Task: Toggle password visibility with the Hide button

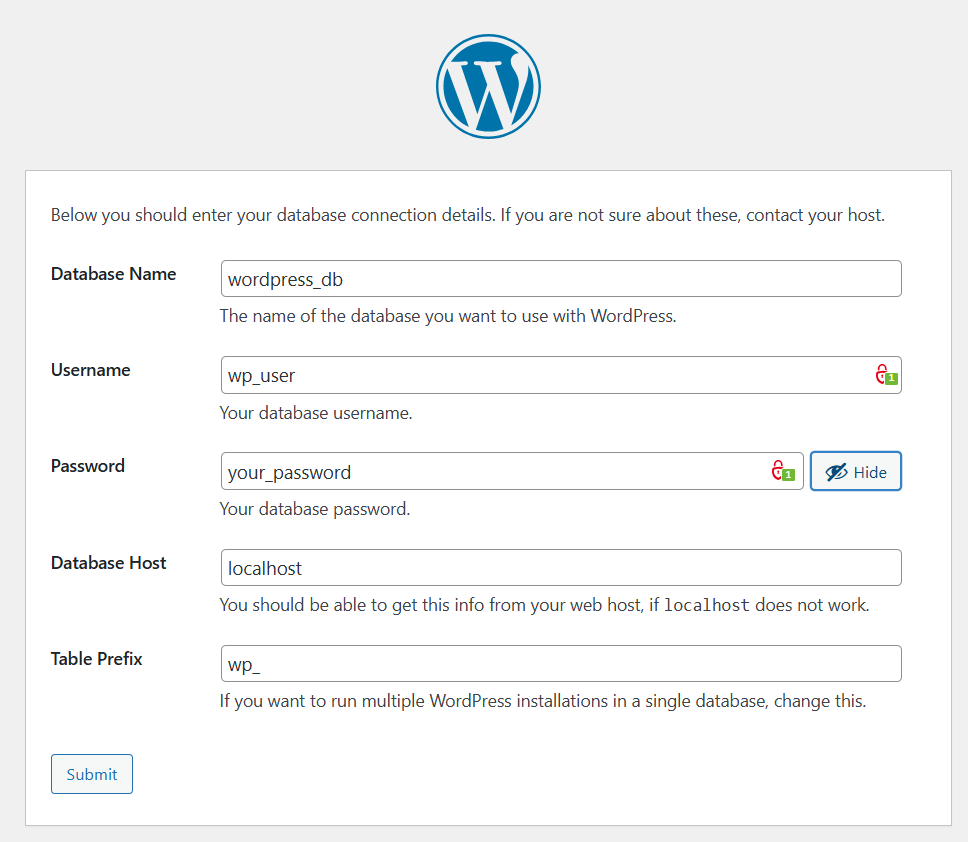Action: pos(856,472)
